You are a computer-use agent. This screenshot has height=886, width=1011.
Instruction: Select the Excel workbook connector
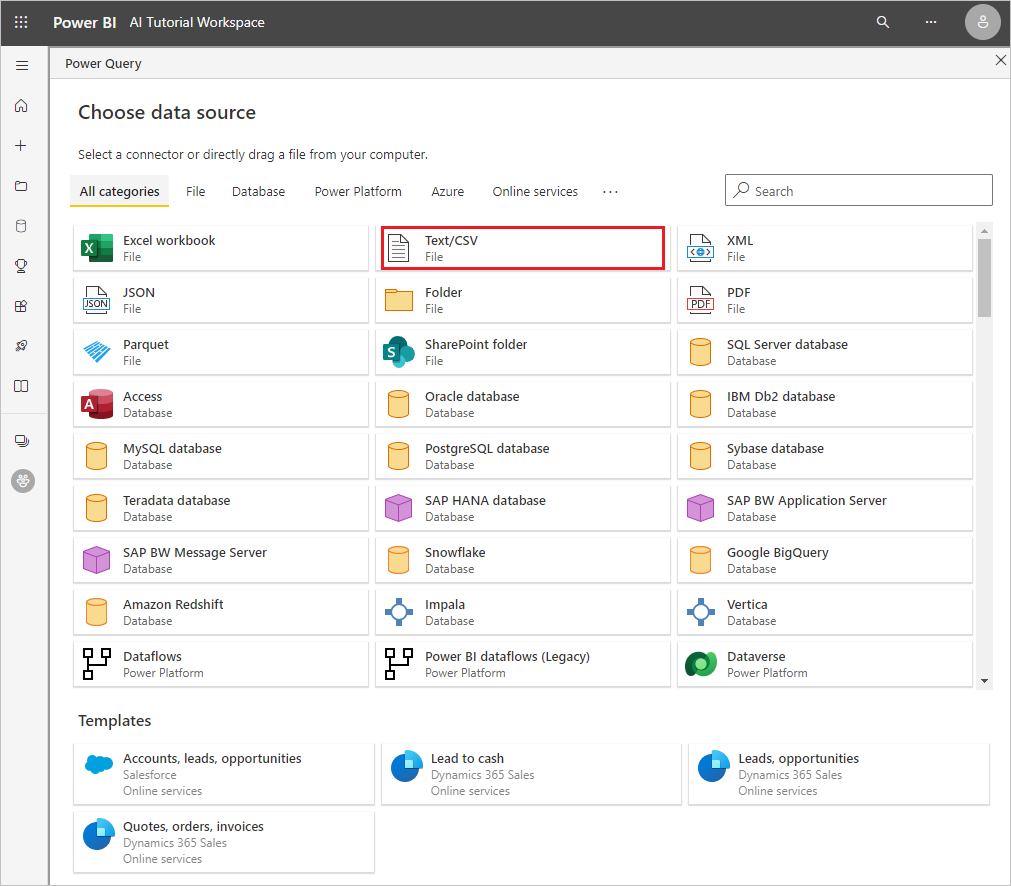click(x=221, y=248)
